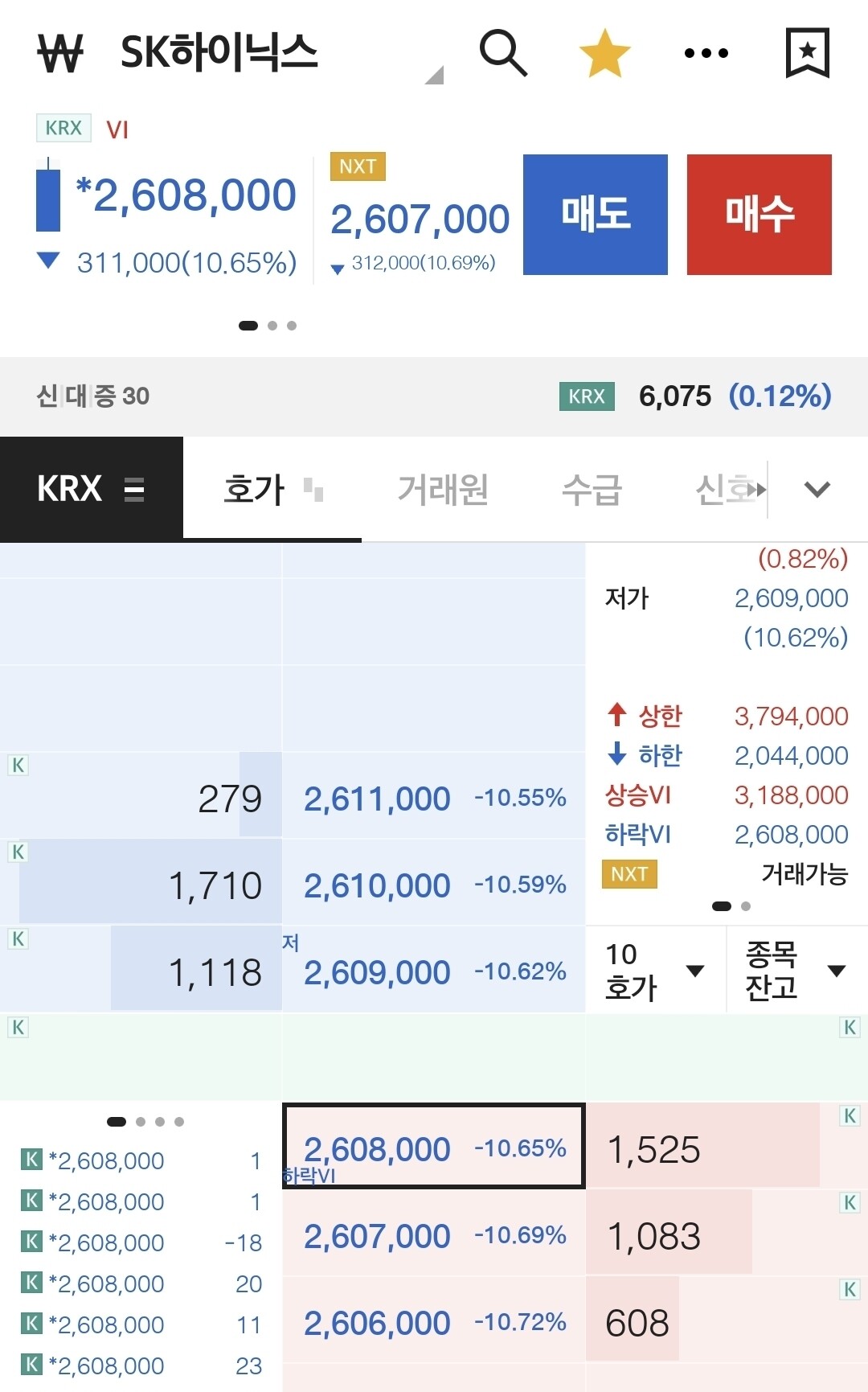Screen dimensions: 868x1392
Task: Tap the orange NXT badge above price
Action: (358, 166)
